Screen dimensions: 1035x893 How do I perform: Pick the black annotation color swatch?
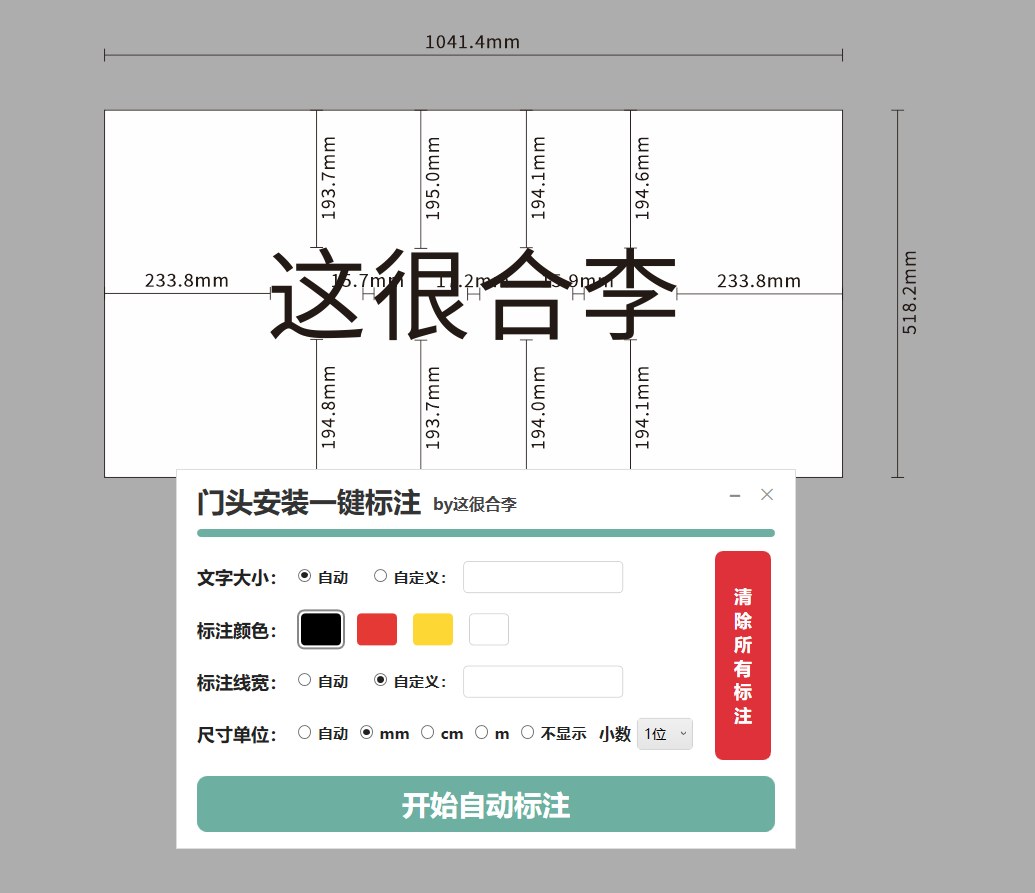[321, 629]
